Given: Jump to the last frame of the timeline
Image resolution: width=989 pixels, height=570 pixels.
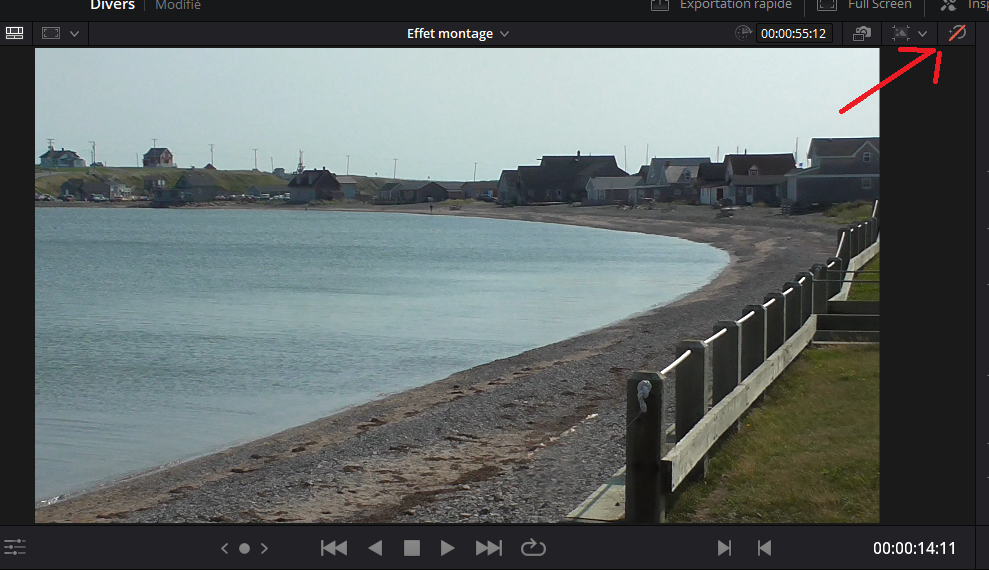Looking at the screenshot, I should pyautogui.click(x=489, y=548).
